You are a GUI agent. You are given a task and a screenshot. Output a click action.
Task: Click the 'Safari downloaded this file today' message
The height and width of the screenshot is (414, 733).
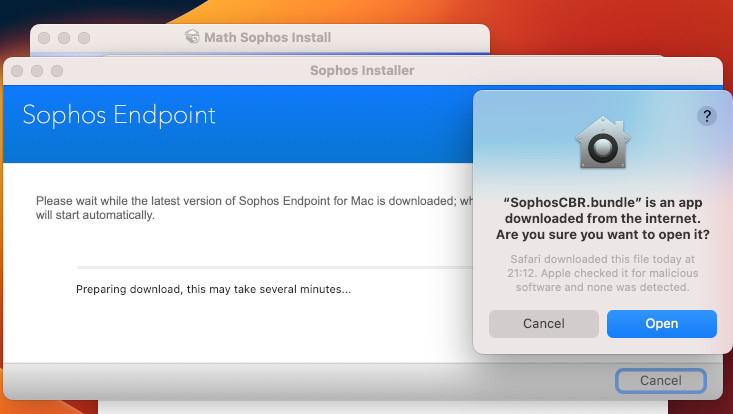click(x=603, y=273)
